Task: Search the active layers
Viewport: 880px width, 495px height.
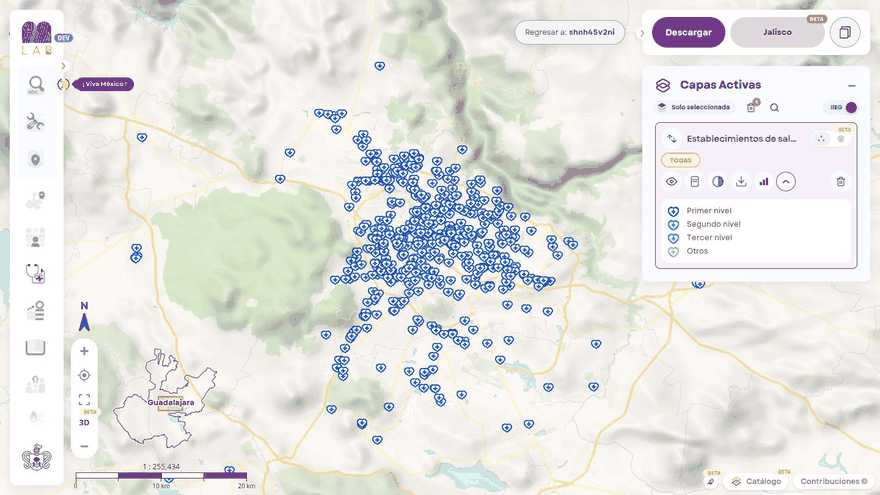Action: (774, 108)
